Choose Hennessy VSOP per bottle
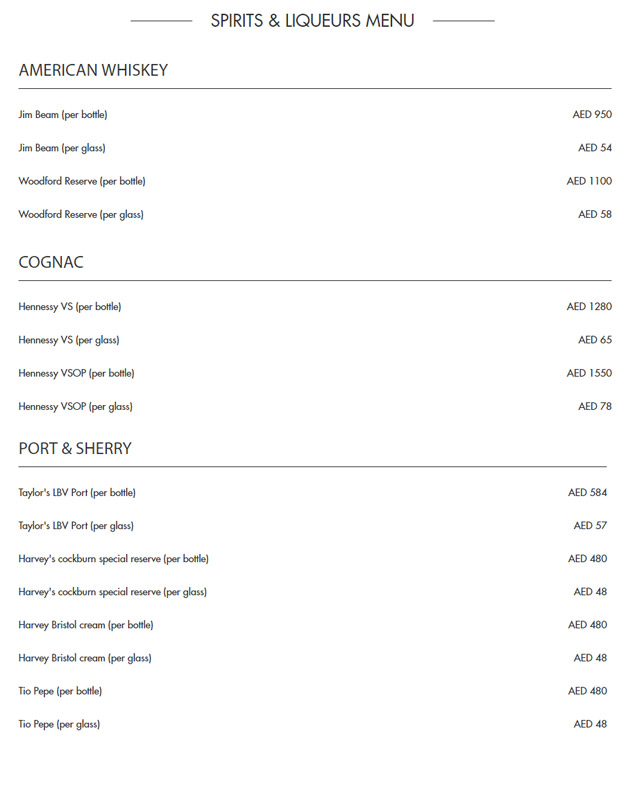The height and width of the screenshot is (800, 638). (76, 373)
